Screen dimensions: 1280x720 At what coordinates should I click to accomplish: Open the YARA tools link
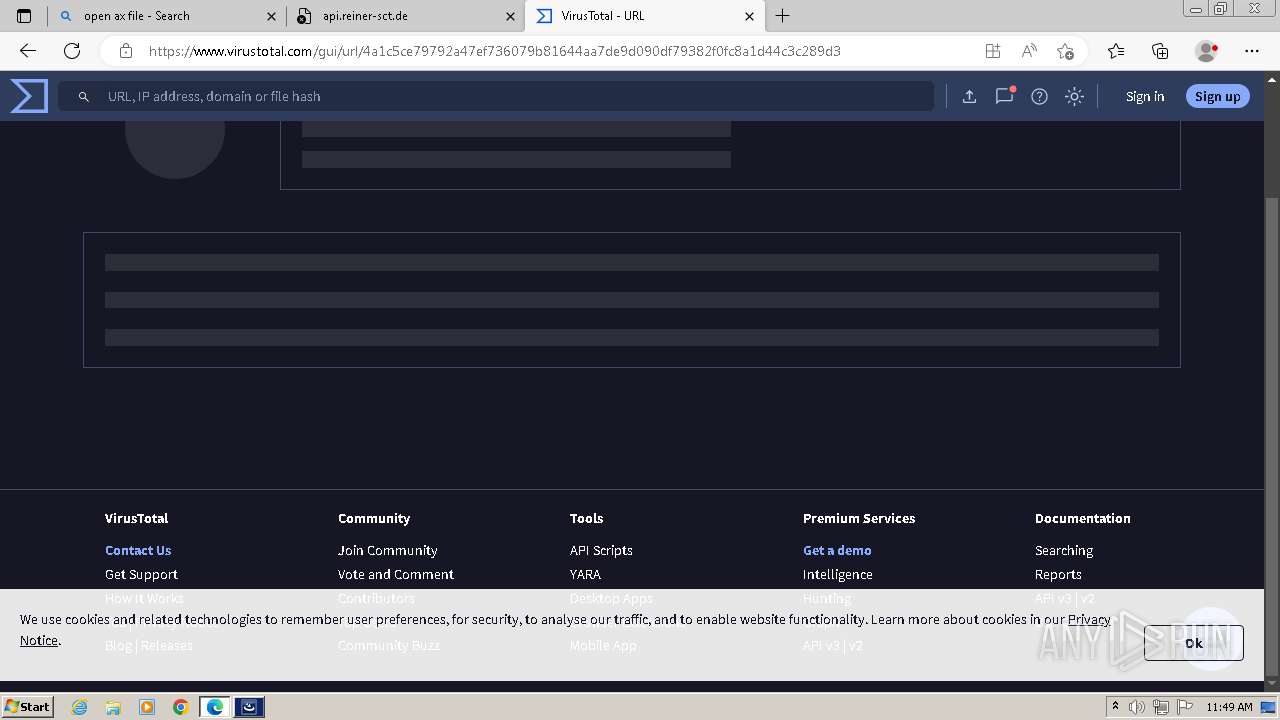585,574
